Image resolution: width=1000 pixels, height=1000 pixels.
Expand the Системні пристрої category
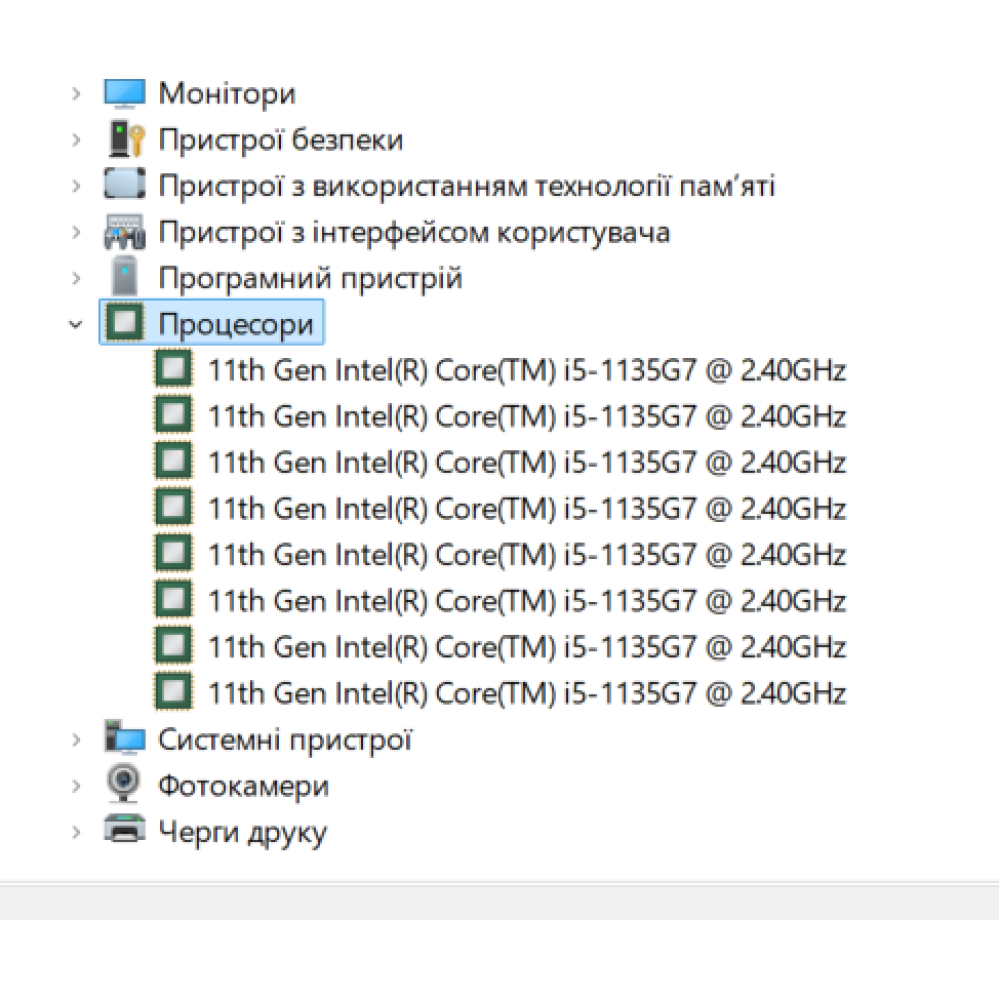(x=76, y=740)
